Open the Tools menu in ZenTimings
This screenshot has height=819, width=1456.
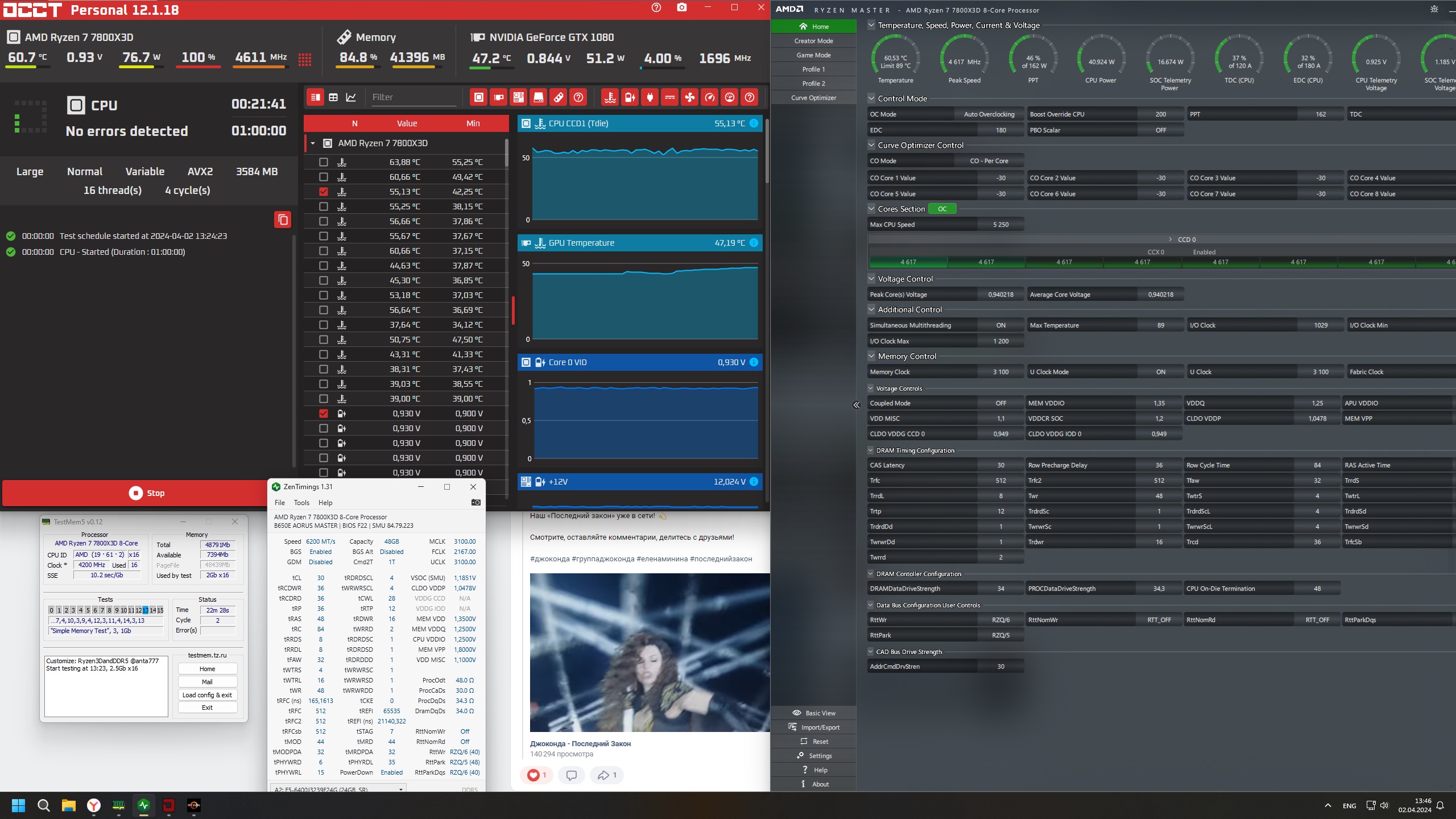[301, 503]
